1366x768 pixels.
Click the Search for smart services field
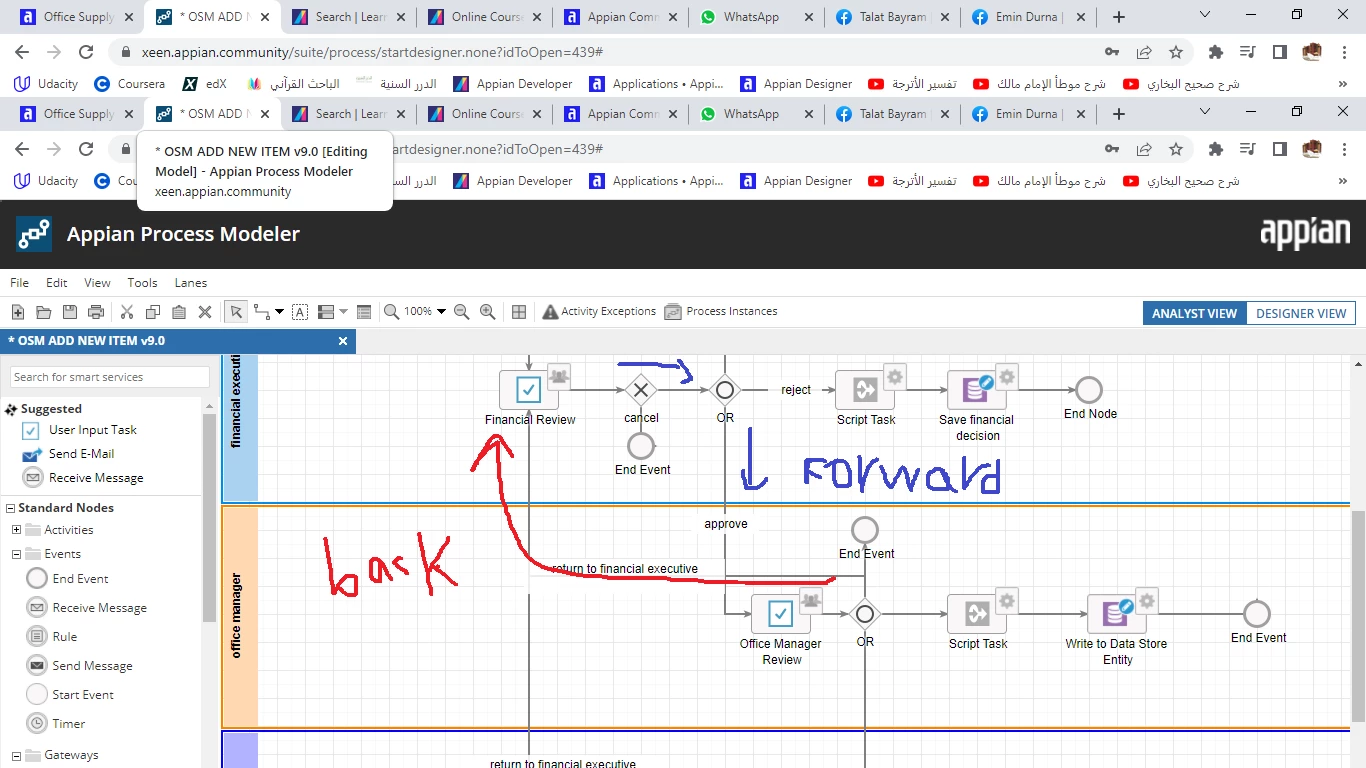tap(110, 377)
